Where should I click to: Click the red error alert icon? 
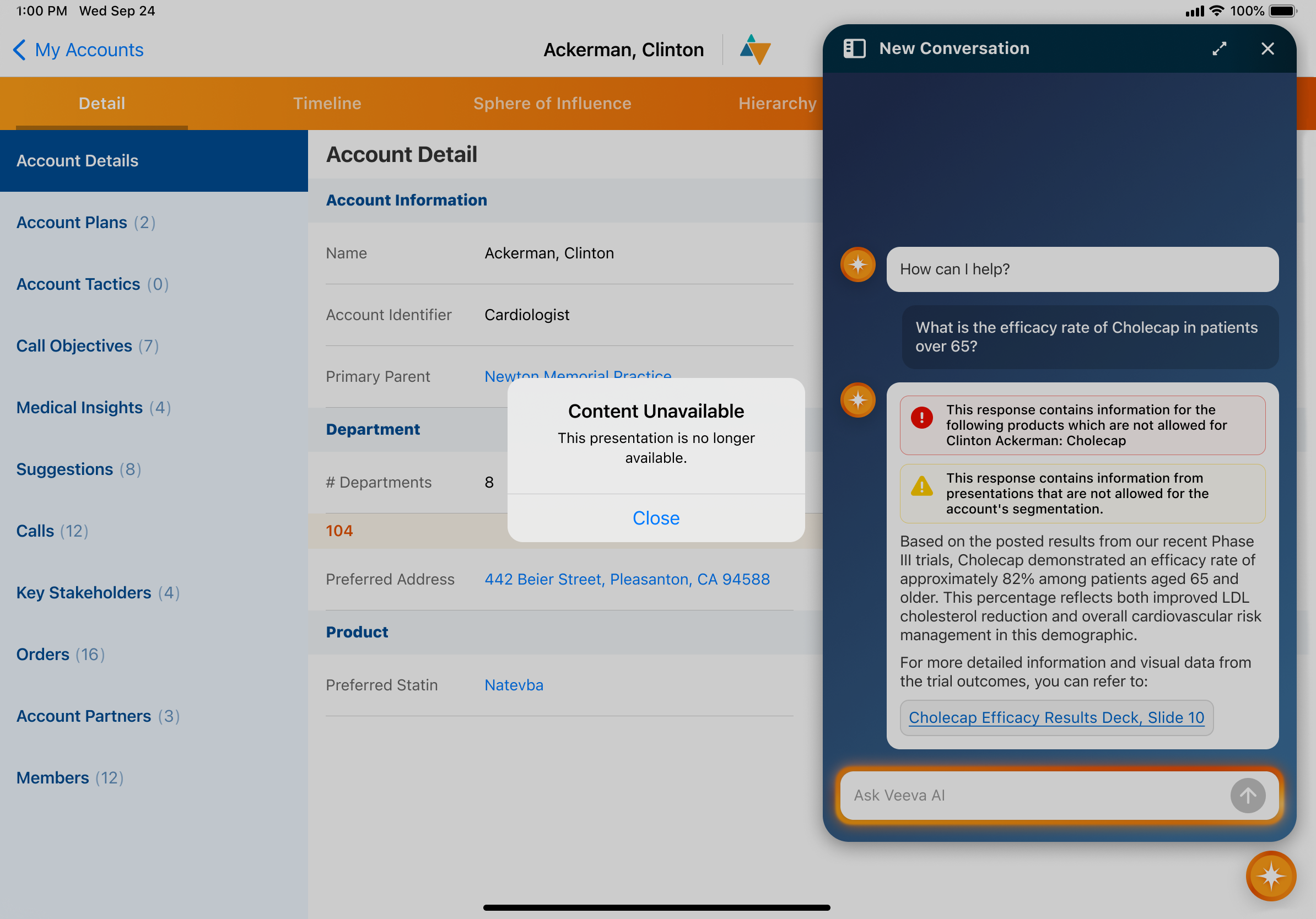click(921, 417)
